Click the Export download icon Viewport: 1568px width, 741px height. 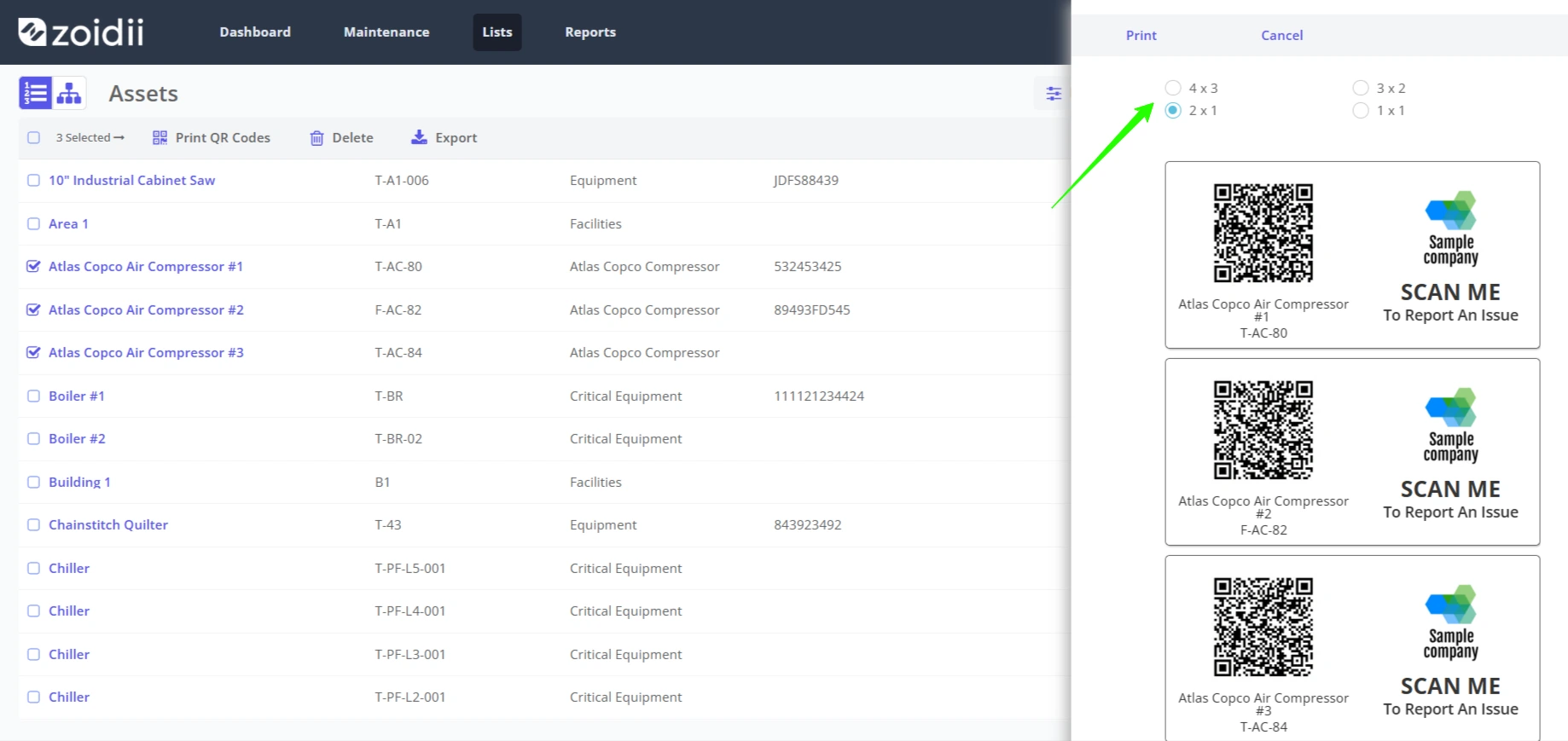(x=419, y=137)
